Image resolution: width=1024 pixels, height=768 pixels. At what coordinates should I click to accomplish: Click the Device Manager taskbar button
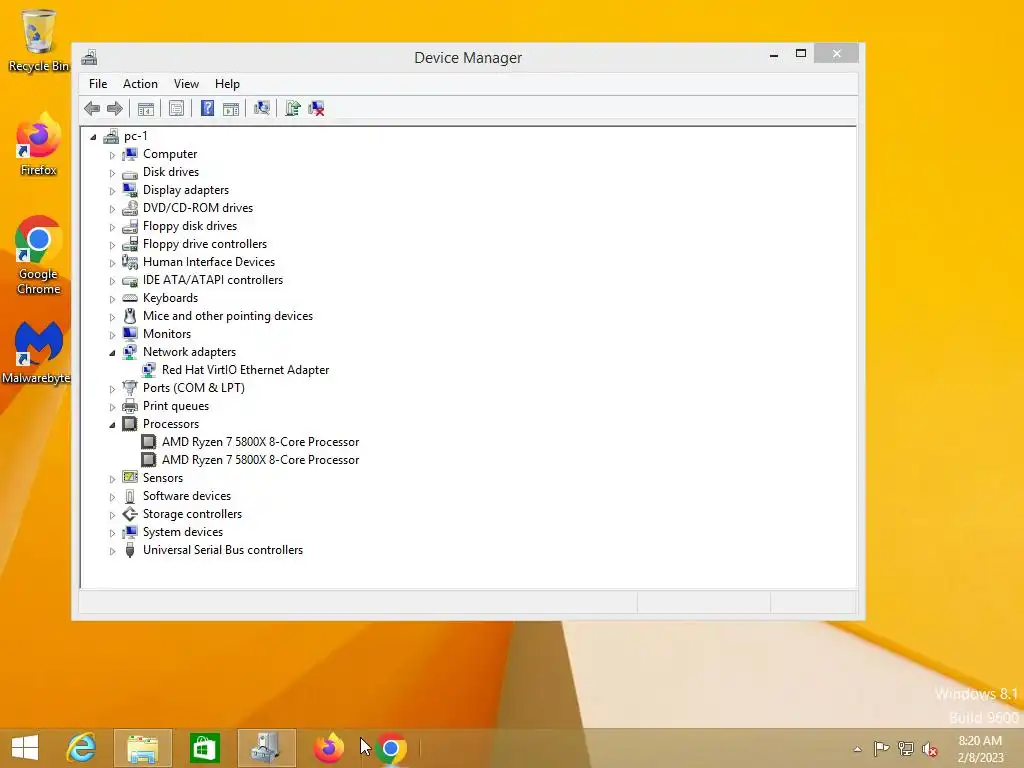266,748
